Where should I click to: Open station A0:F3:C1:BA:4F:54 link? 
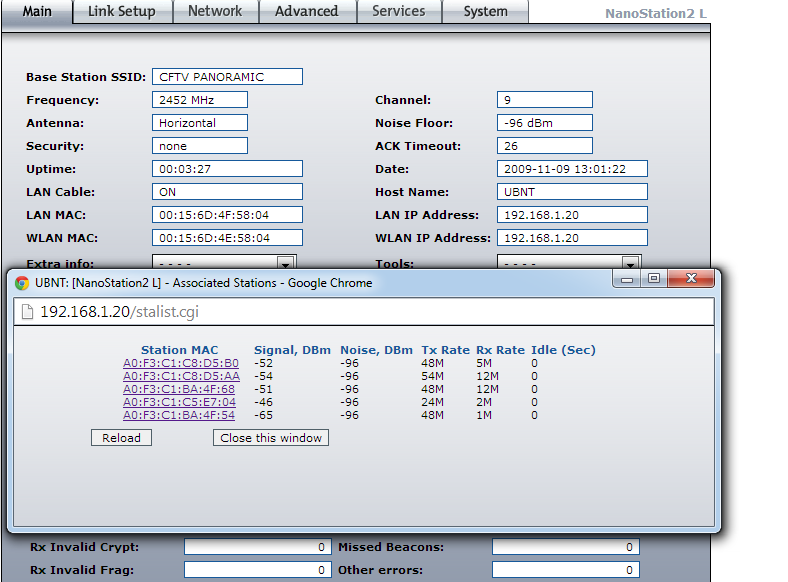click(x=179, y=416)
